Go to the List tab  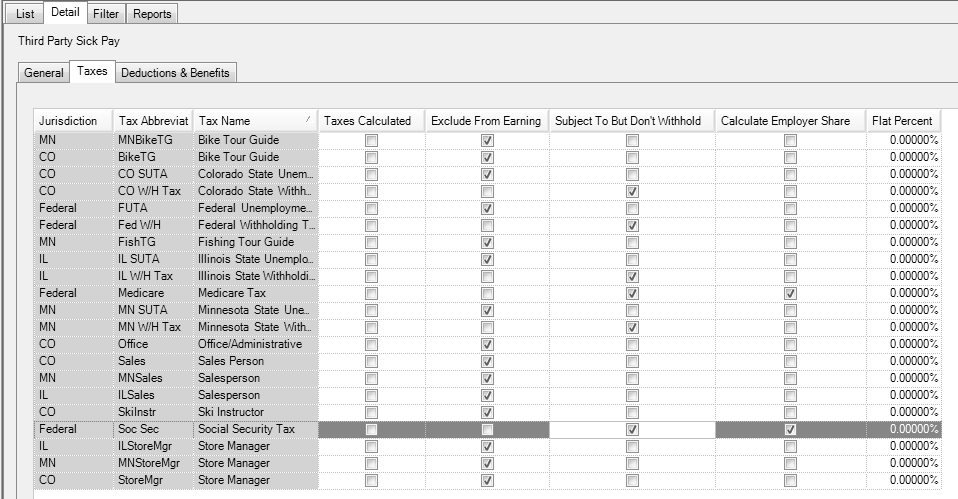(x=25, y=14)
